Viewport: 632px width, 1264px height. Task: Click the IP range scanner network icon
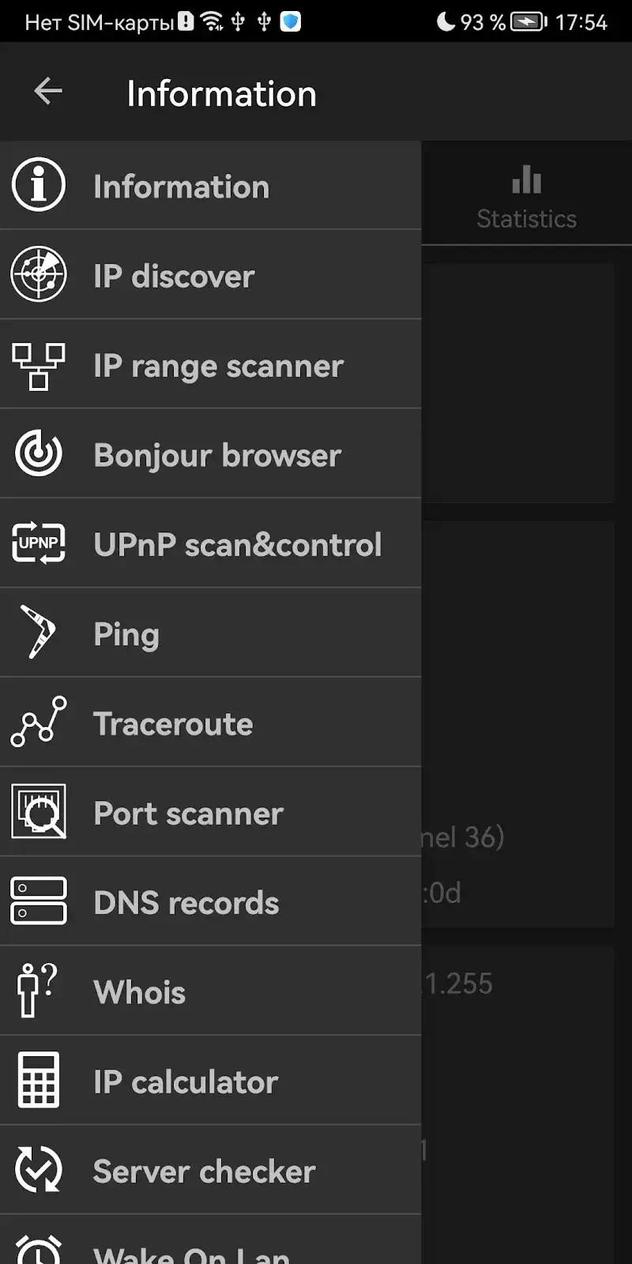(38, 365)
